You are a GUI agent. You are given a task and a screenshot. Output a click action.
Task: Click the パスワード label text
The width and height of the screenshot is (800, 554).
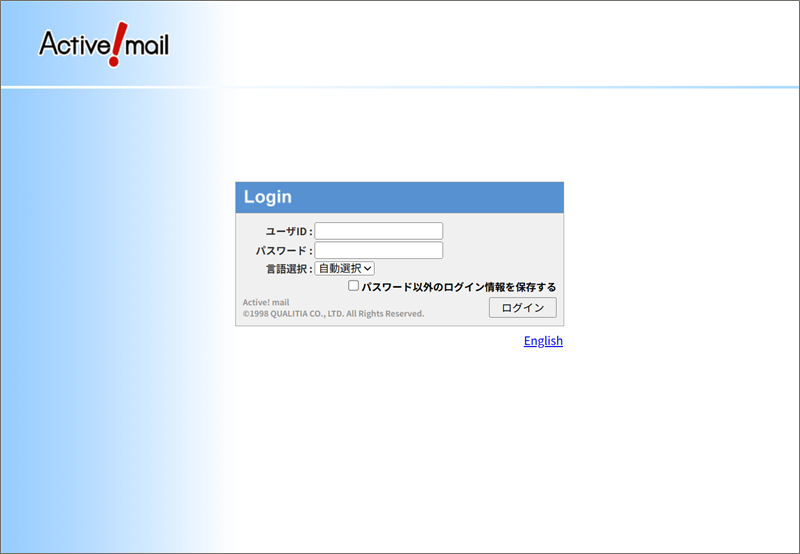click(283, 251)
